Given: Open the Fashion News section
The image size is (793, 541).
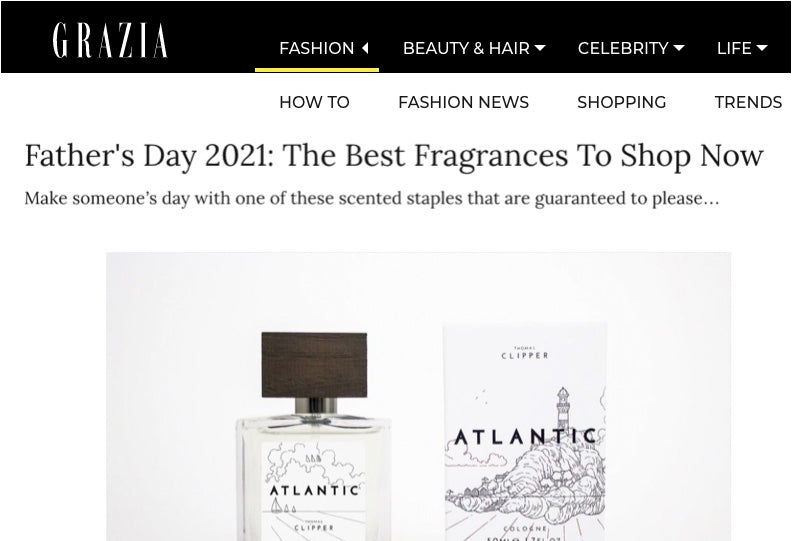Looking at the screenshot, I should 463,102.
